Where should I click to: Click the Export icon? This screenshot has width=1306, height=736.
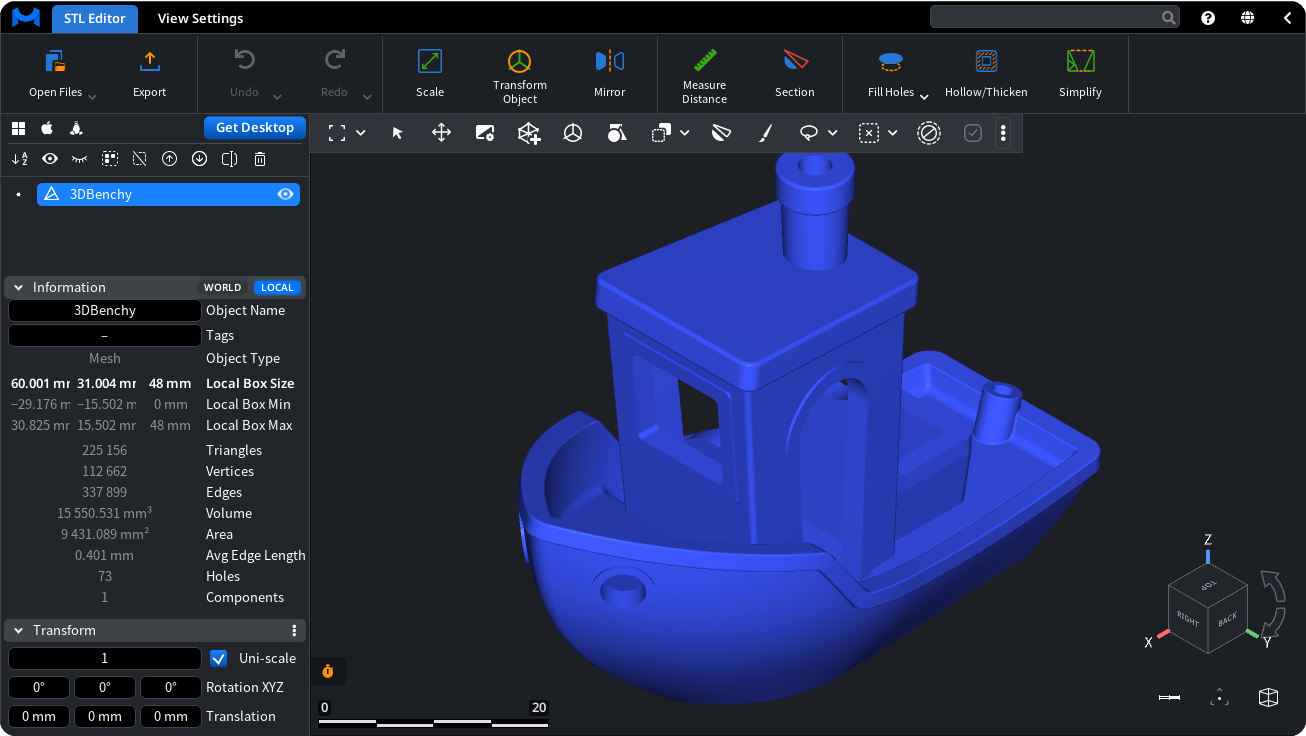149,61
